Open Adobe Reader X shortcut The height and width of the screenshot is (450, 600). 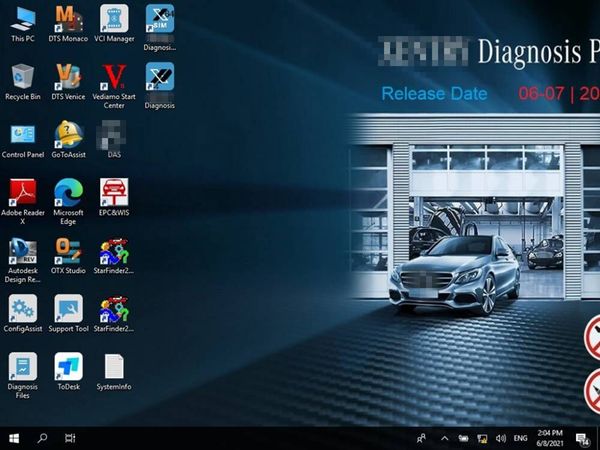(23, 202)
